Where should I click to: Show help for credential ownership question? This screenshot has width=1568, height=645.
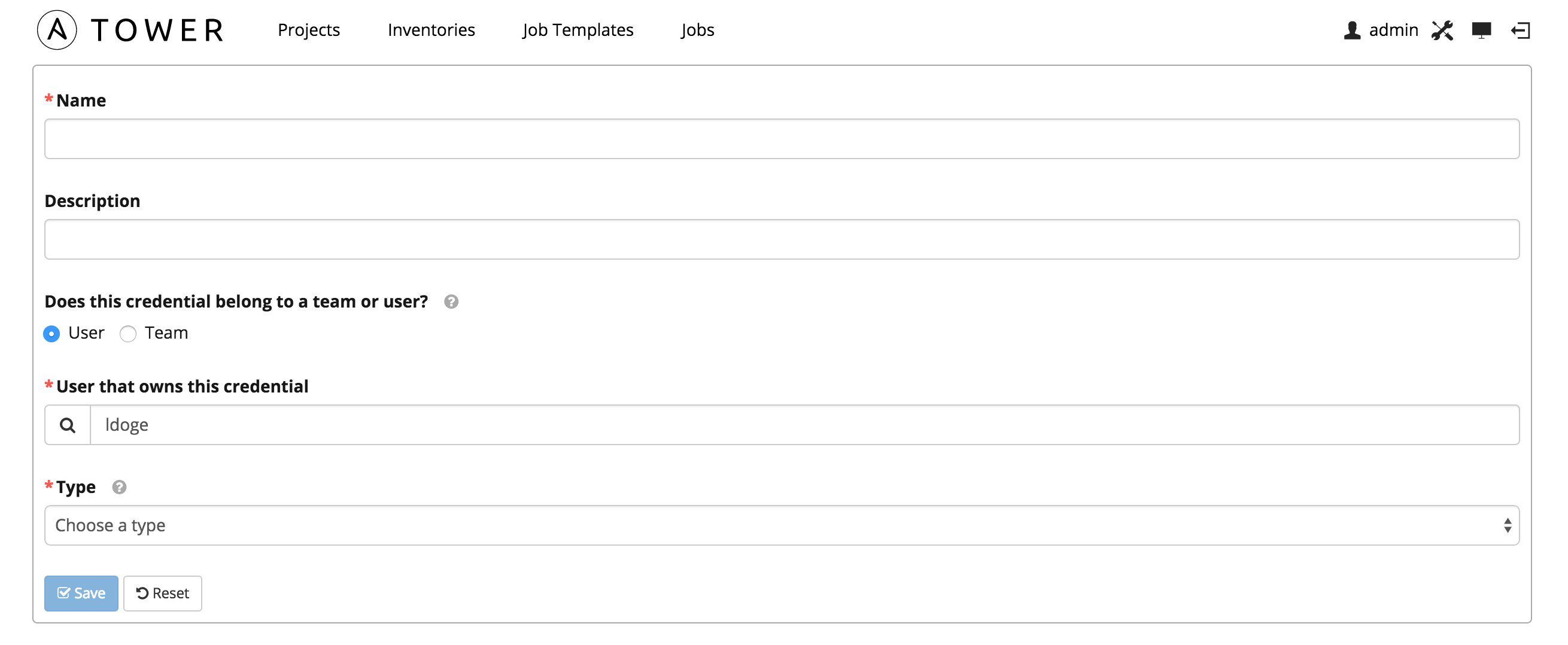point(451,302)
